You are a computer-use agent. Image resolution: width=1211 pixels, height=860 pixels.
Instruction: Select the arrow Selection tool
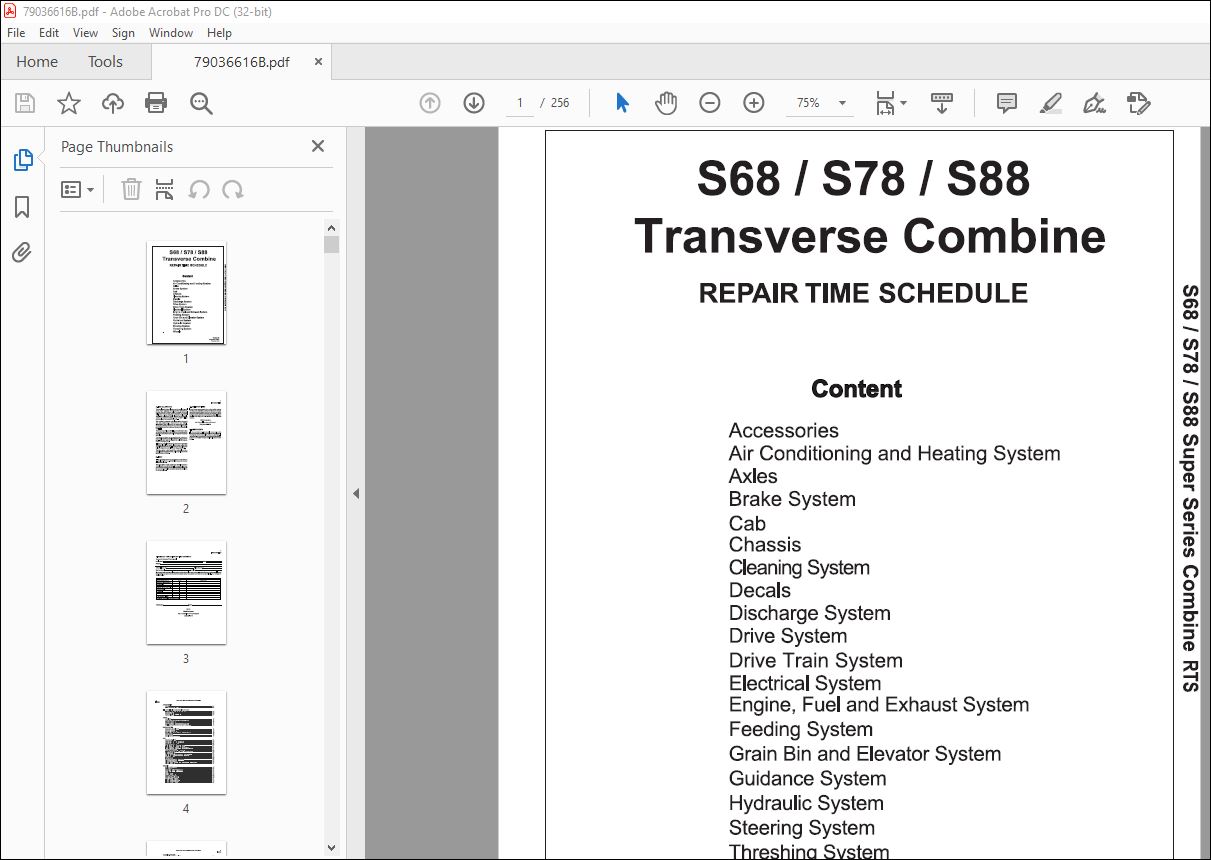click(622, 103)
